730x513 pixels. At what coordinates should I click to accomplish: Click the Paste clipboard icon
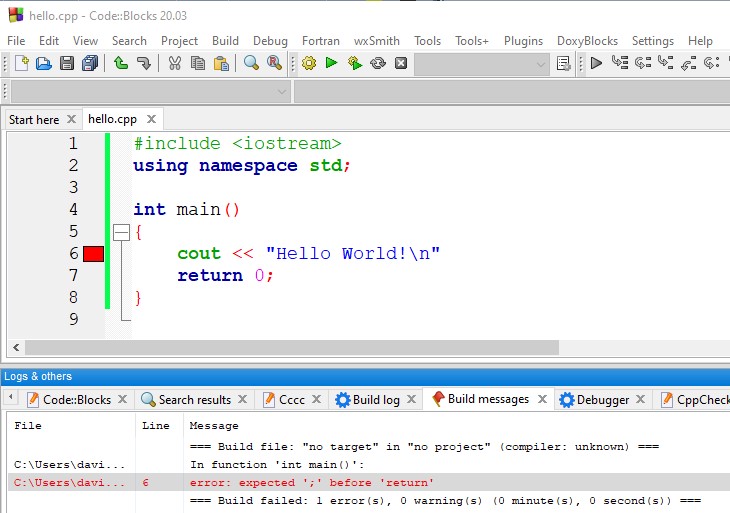point(221,63)
